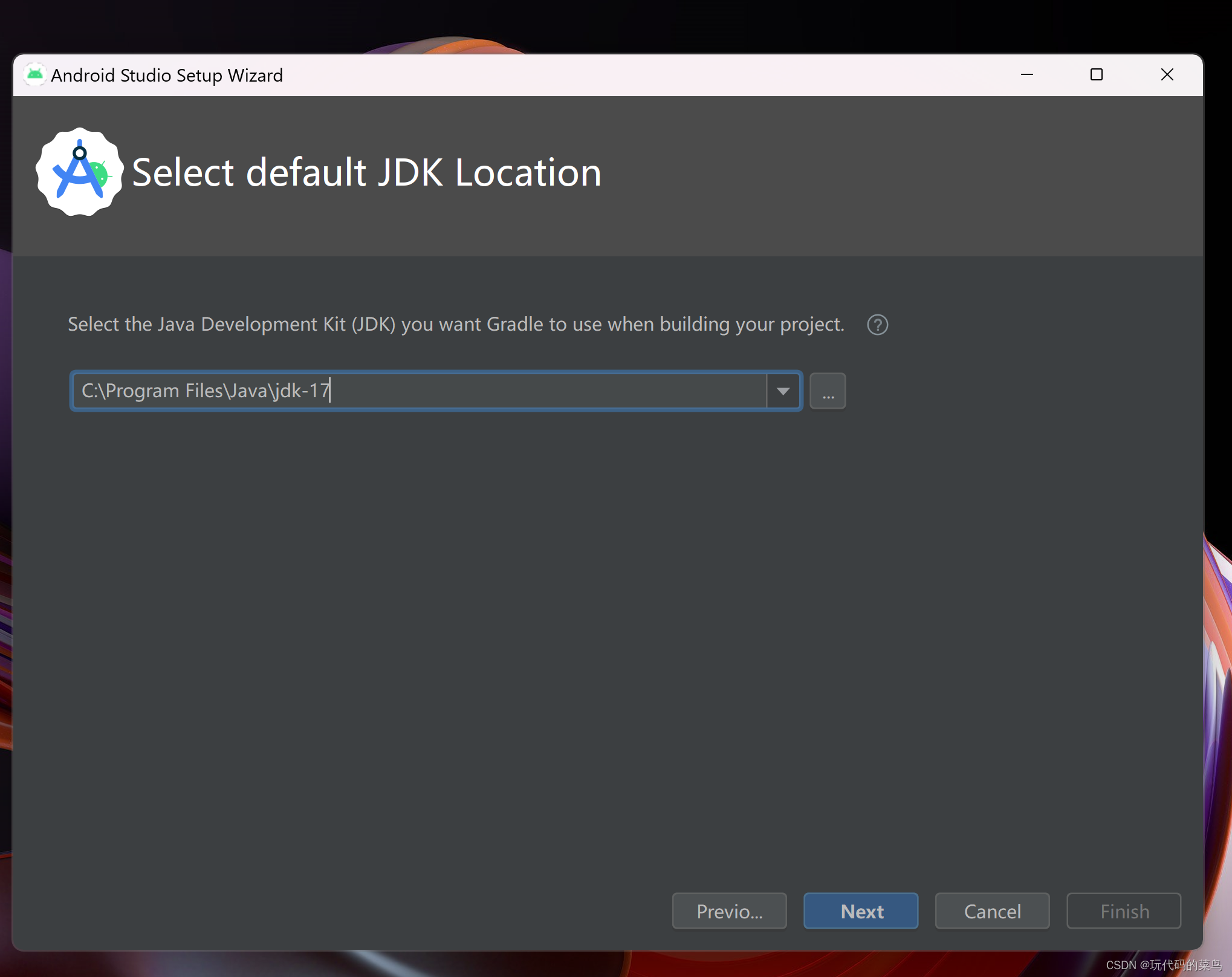This screenshot has width=1232, height=977.
Task: Go back with the Previous button
Action: click(729, 910)
